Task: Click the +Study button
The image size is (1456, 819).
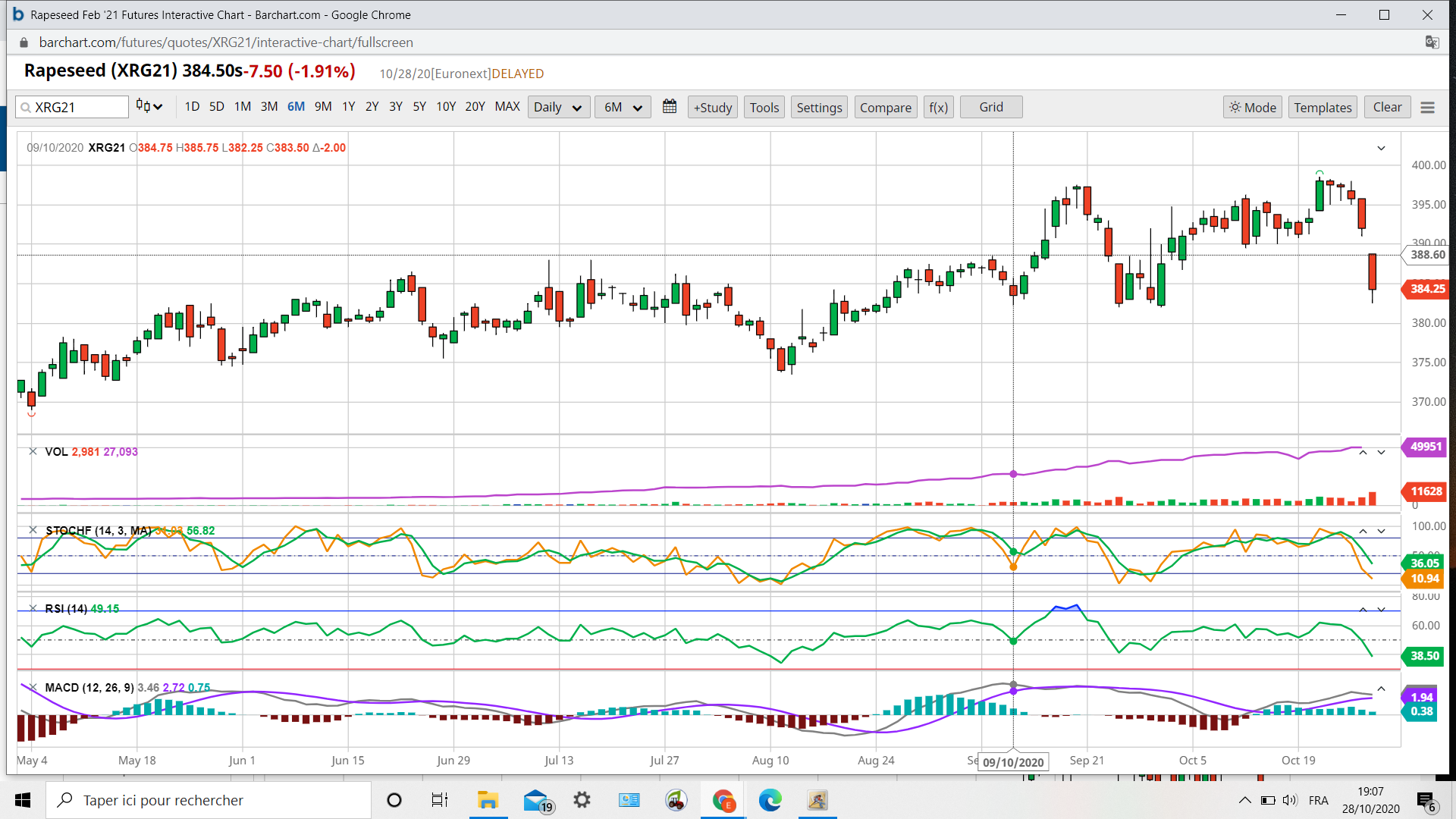Action: pyautogui.click(x=713, y=108)
